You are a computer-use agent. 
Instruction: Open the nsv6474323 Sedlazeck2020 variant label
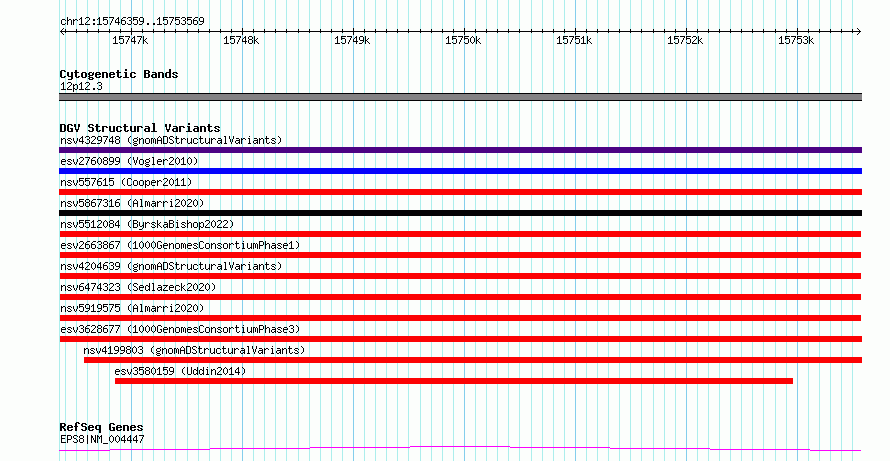(138, 287)
